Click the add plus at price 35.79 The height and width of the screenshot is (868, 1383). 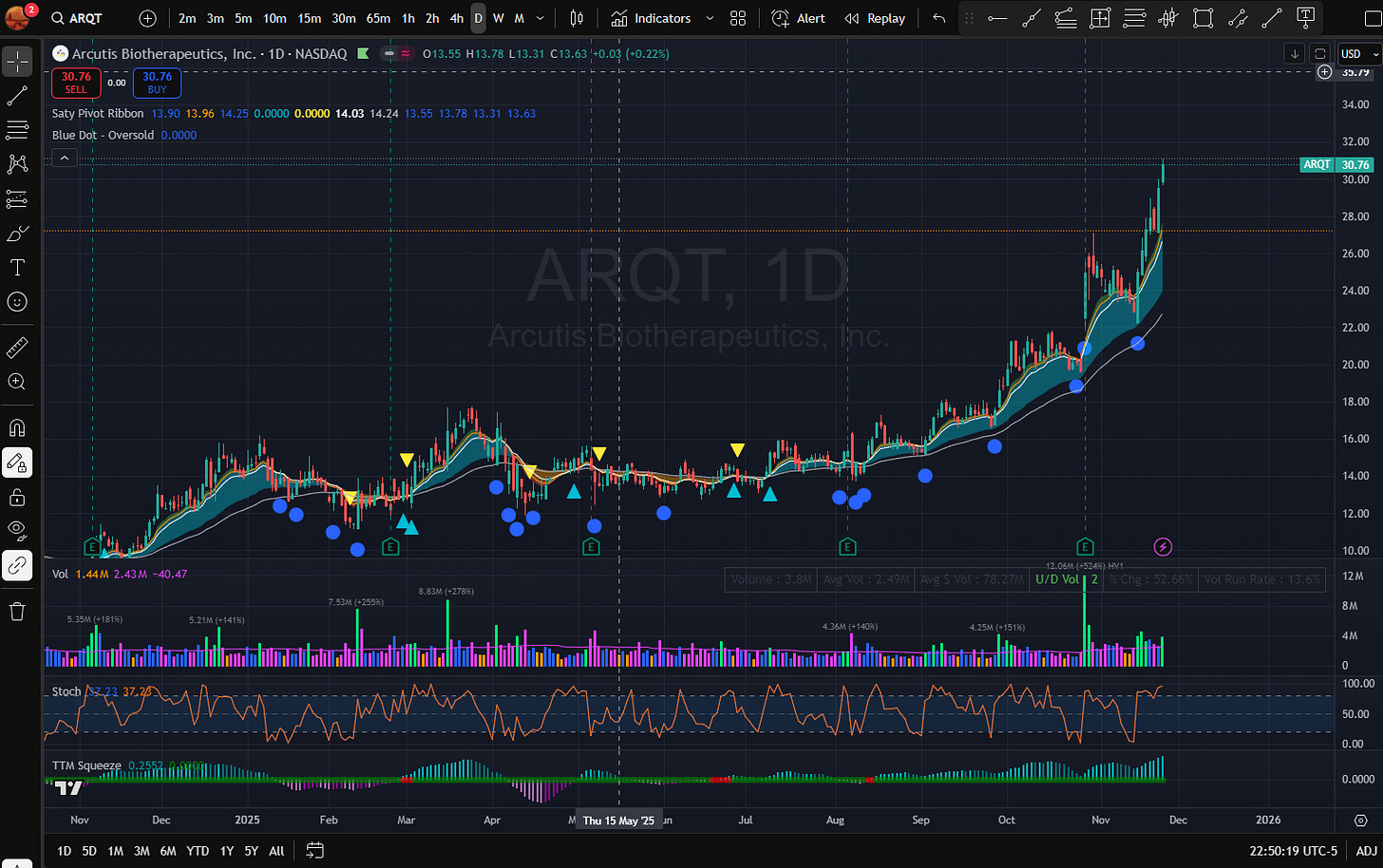pyautogui.click(x=1325, y=72)
